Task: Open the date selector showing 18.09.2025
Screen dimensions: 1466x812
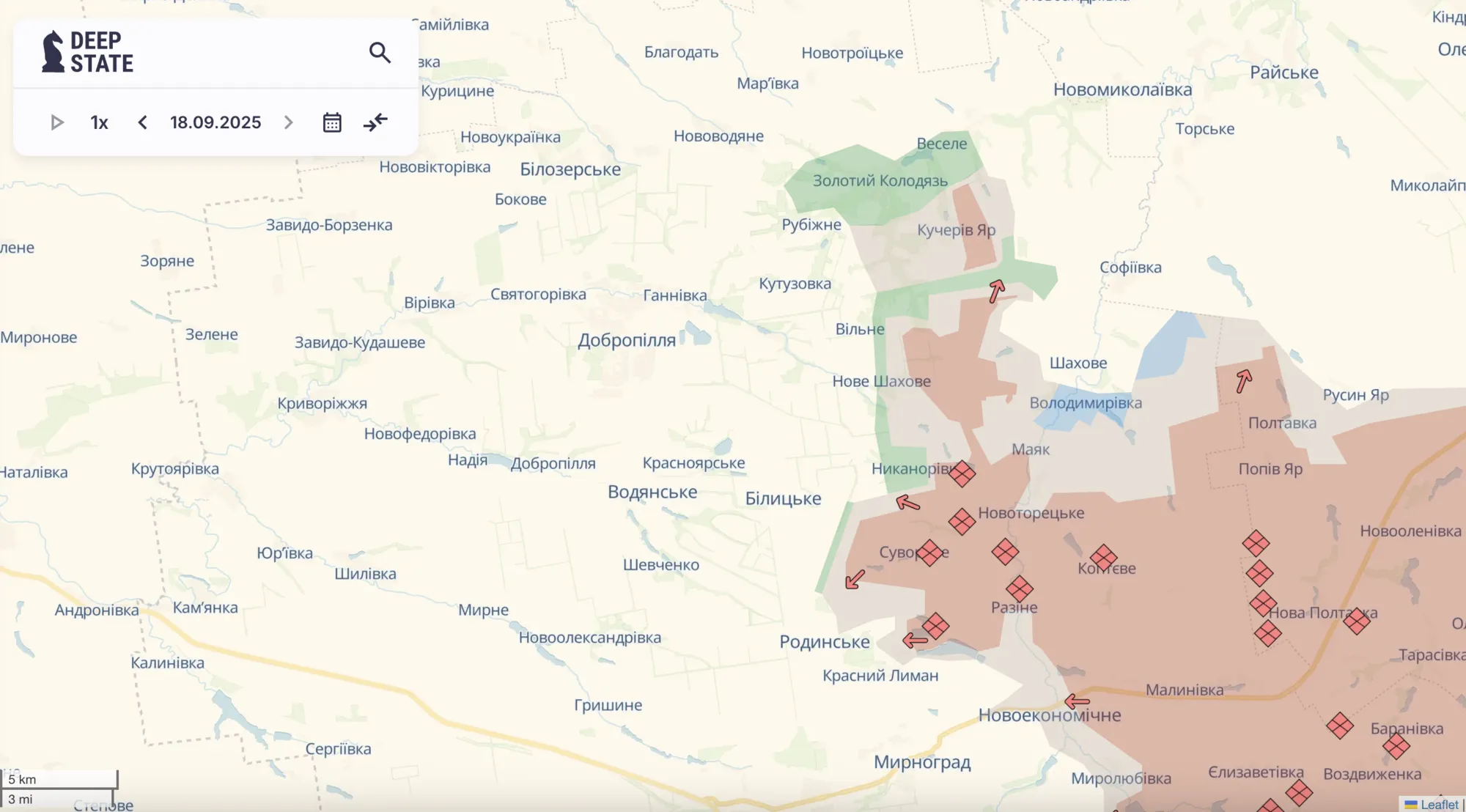Action: click(216, 122)
